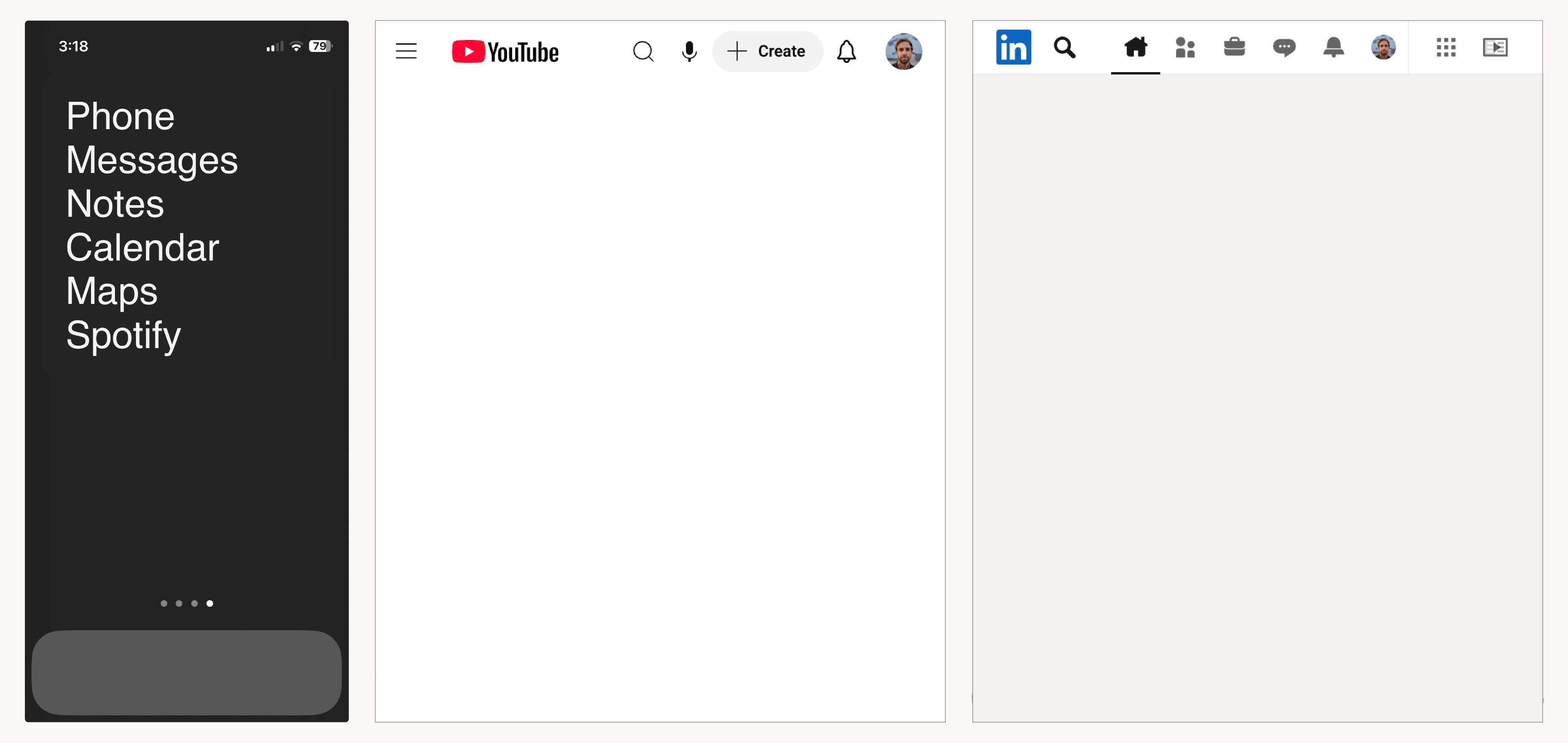Open YouTube notifications bell
Screen dimensions: 1568x743
(x=846, y=52)
